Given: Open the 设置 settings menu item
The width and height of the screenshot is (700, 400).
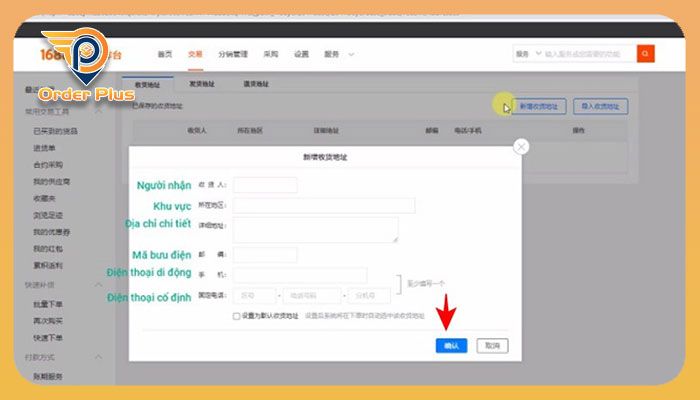Looking at the screenshot, I should click(301, 54).
